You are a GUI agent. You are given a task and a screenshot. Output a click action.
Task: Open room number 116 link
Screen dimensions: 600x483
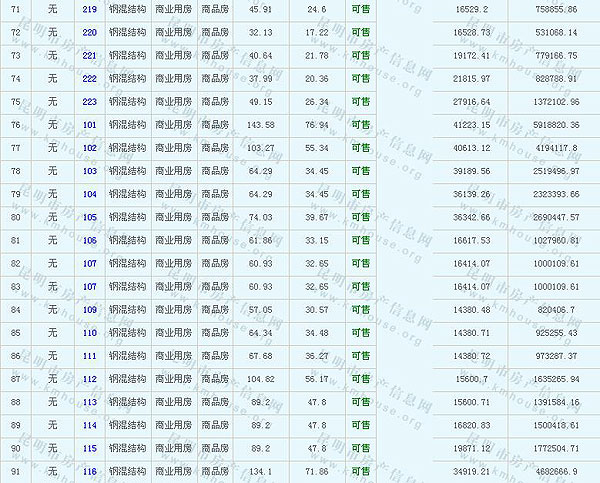point(90,471)
